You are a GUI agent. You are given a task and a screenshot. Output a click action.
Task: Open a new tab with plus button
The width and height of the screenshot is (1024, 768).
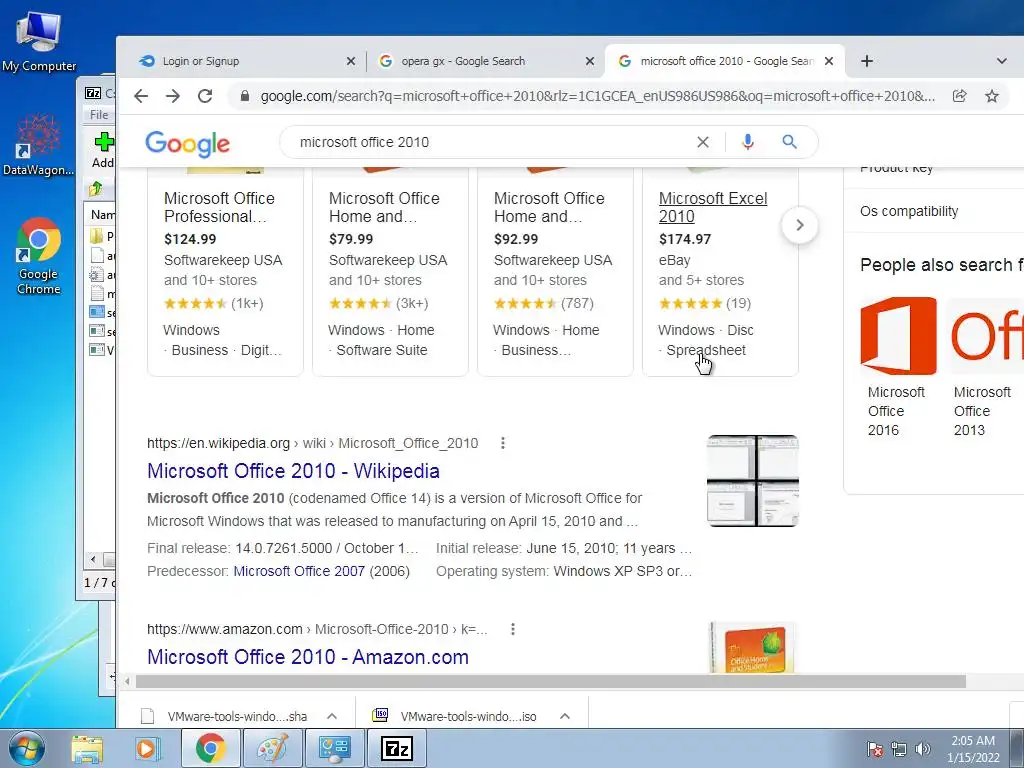click(867, 61)
